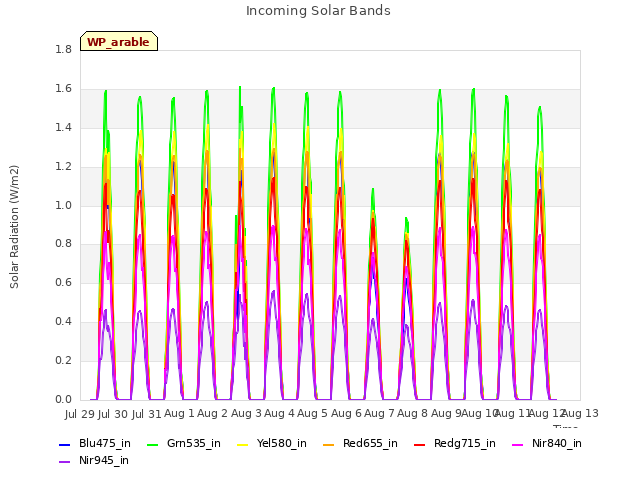This screenshot has height=480, width=640.
Task: Click the tallest green spike on Aug 2
Action: tap(240, 87)
